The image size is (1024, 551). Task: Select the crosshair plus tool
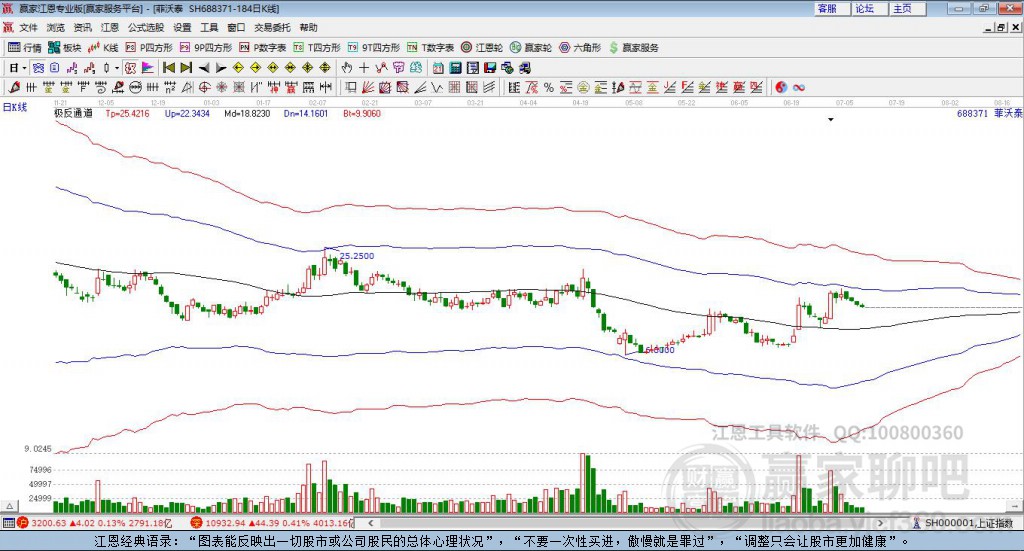(x=364, y=68)
